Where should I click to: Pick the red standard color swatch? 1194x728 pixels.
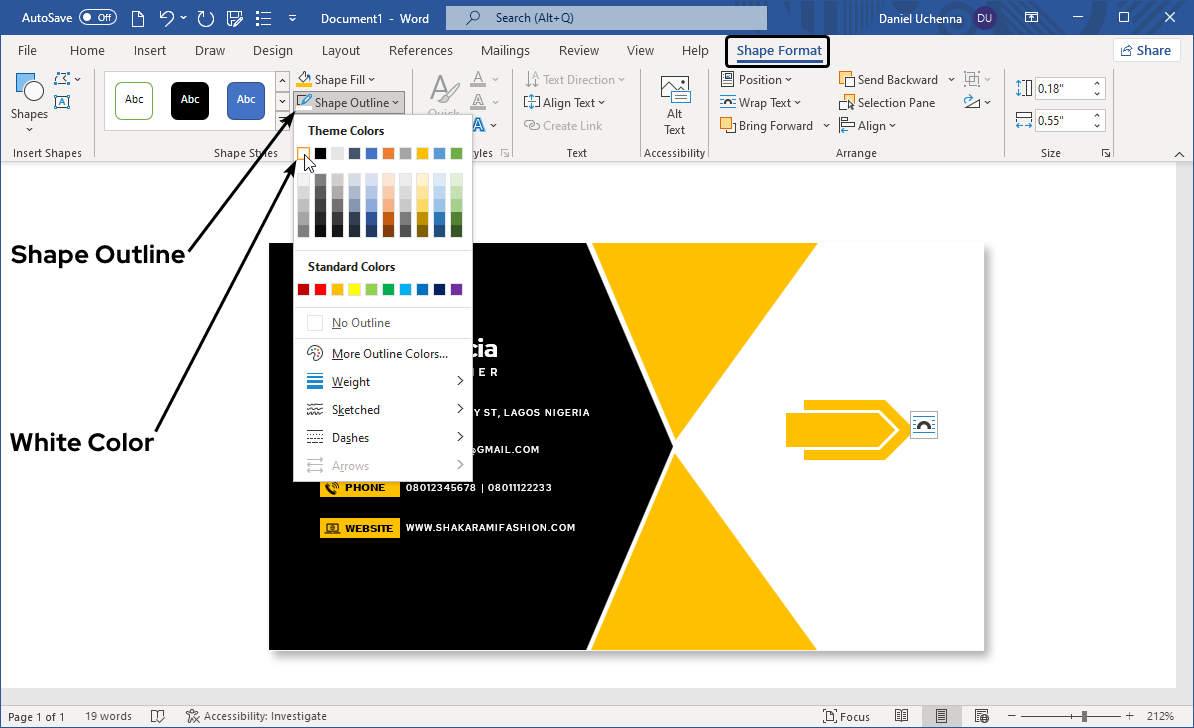pyautogui.click(x=320, y=290)
